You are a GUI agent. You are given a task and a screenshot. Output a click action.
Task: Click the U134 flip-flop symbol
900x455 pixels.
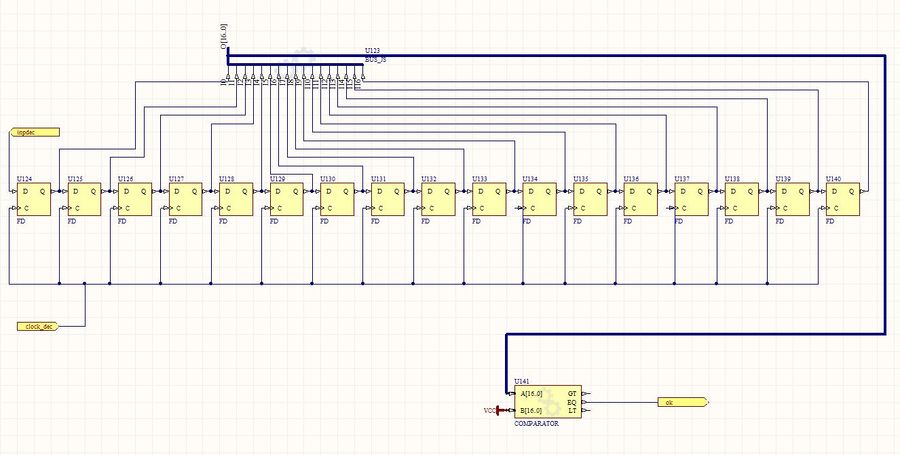coord(539,199)
